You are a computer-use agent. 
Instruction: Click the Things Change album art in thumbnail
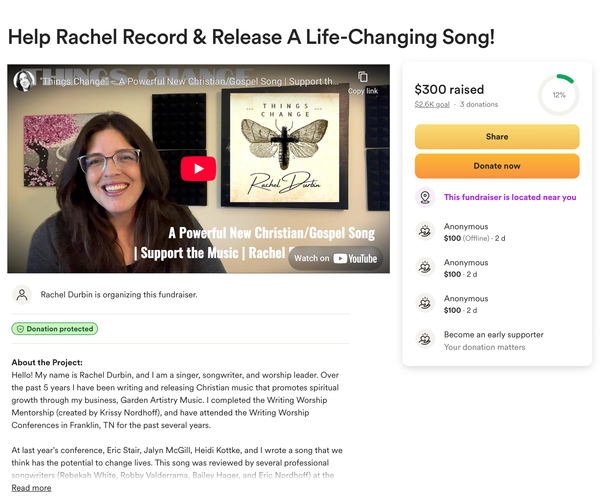[284, 147]
